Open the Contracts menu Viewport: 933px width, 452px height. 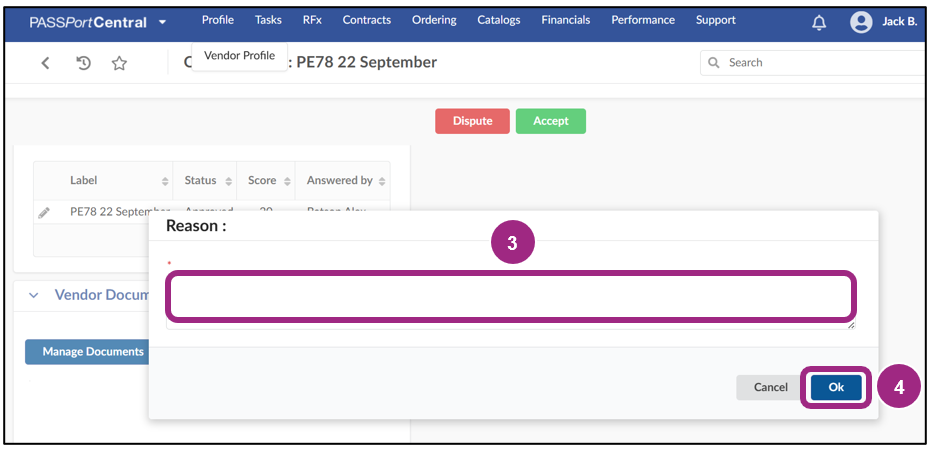366,20
